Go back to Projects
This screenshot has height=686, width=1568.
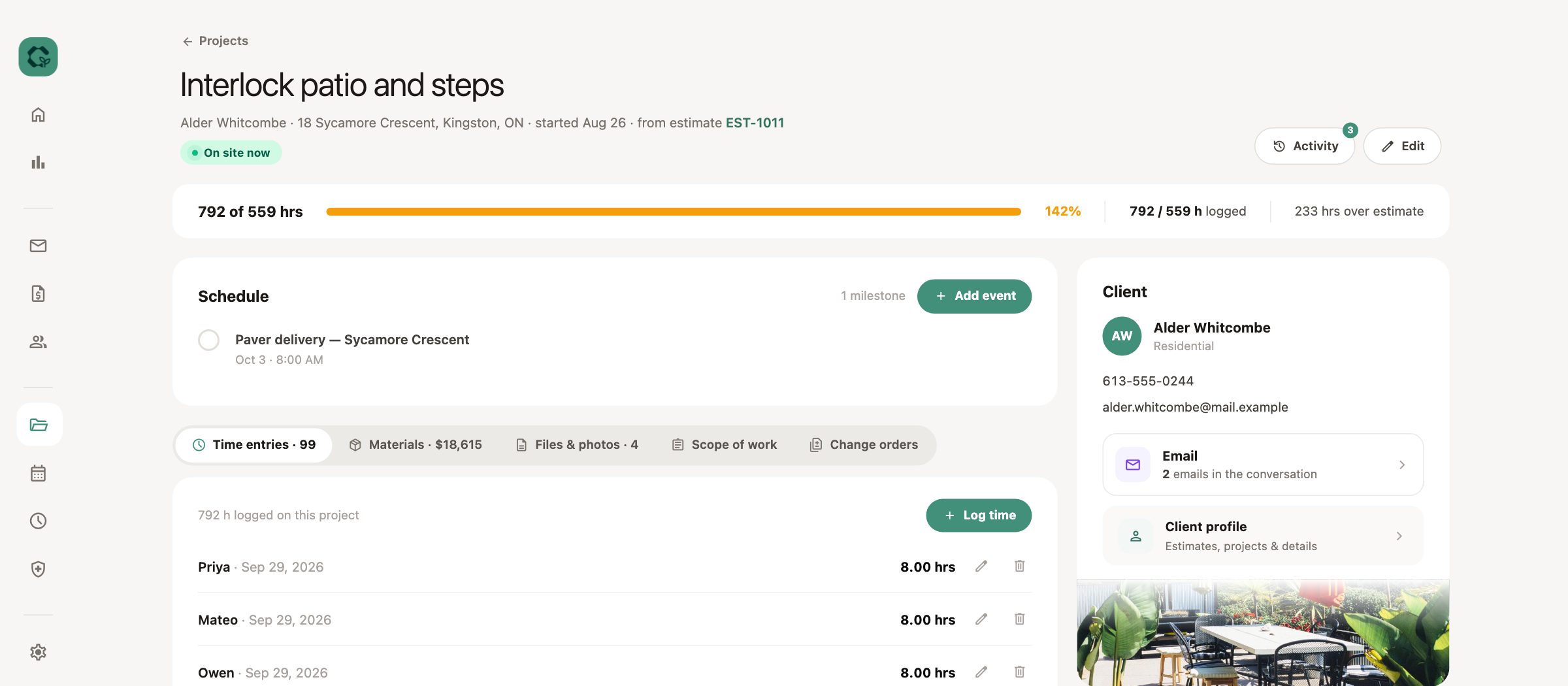click(215, 41)
